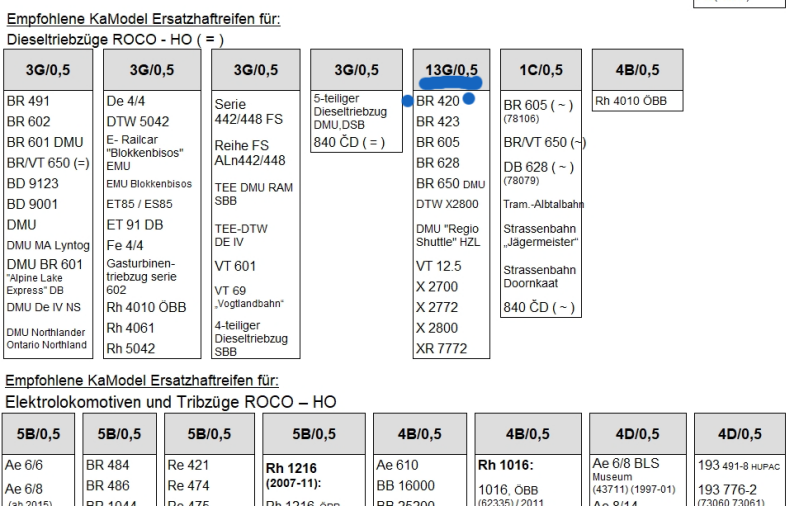Click the Rh 1216 (2007-11) entry
Viewport: 799px width, 506px height.
(292, 475)
